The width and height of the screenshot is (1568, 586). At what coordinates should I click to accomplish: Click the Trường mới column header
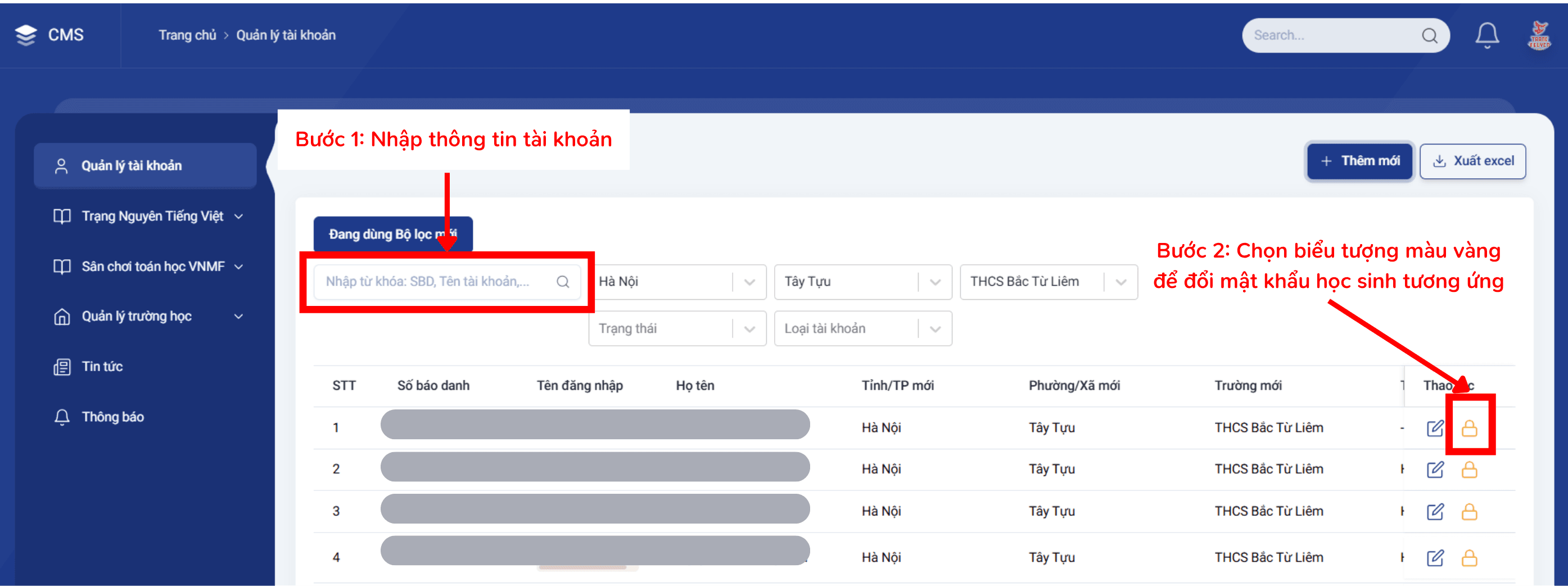click(1248, 386)
